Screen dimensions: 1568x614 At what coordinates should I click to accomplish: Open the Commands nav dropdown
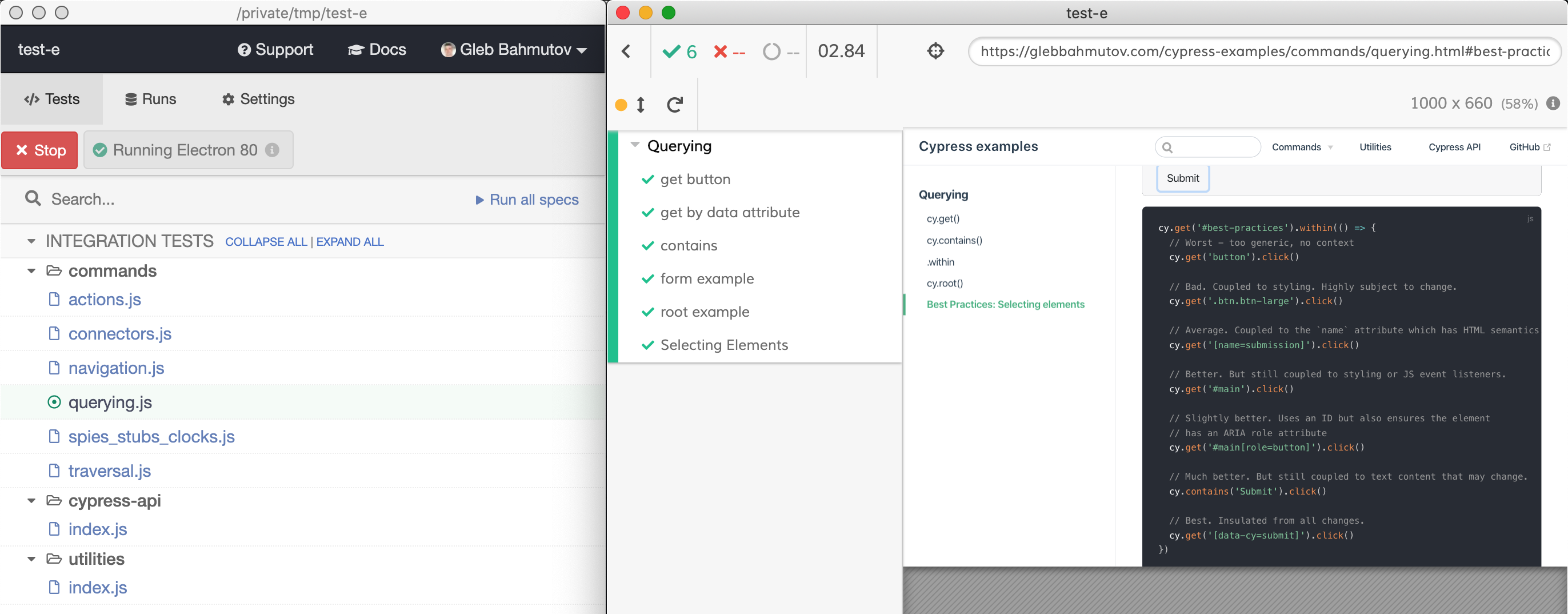(x=1302, y=147)
